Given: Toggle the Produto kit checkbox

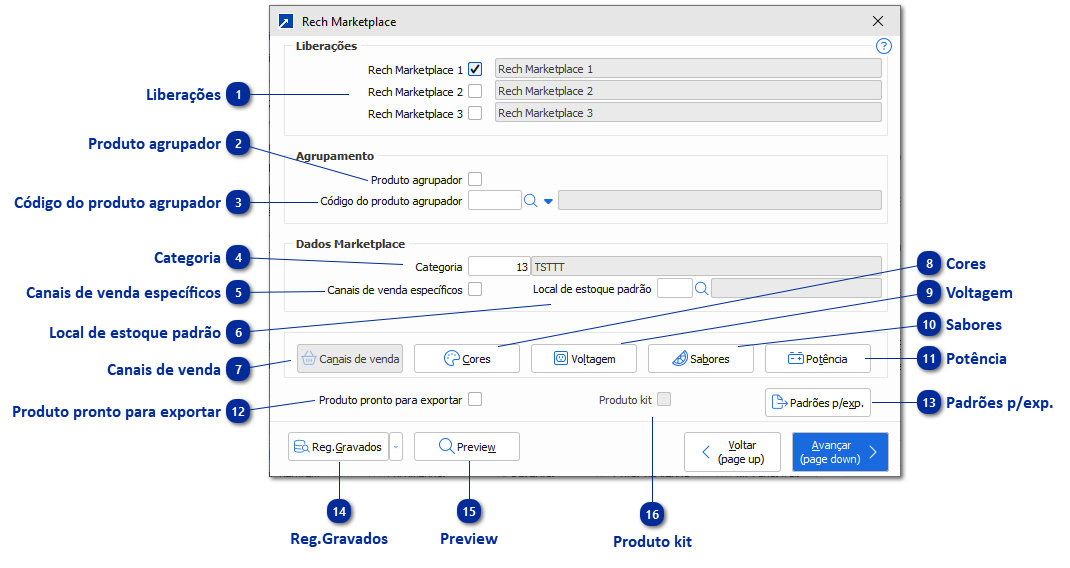Looking at the screenshot, I should pos(663,399).
